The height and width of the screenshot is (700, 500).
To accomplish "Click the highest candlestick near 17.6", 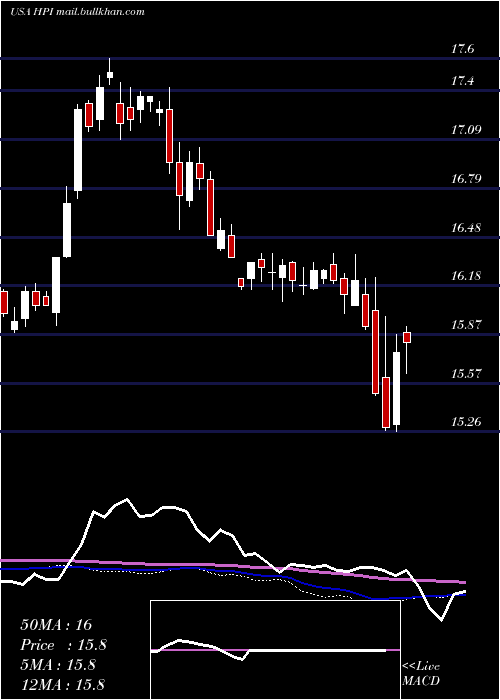I will pos(110,75).
